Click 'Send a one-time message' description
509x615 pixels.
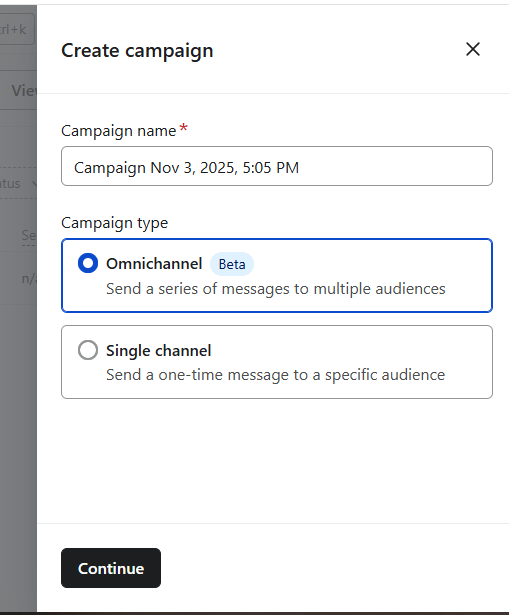pos(275,375)
